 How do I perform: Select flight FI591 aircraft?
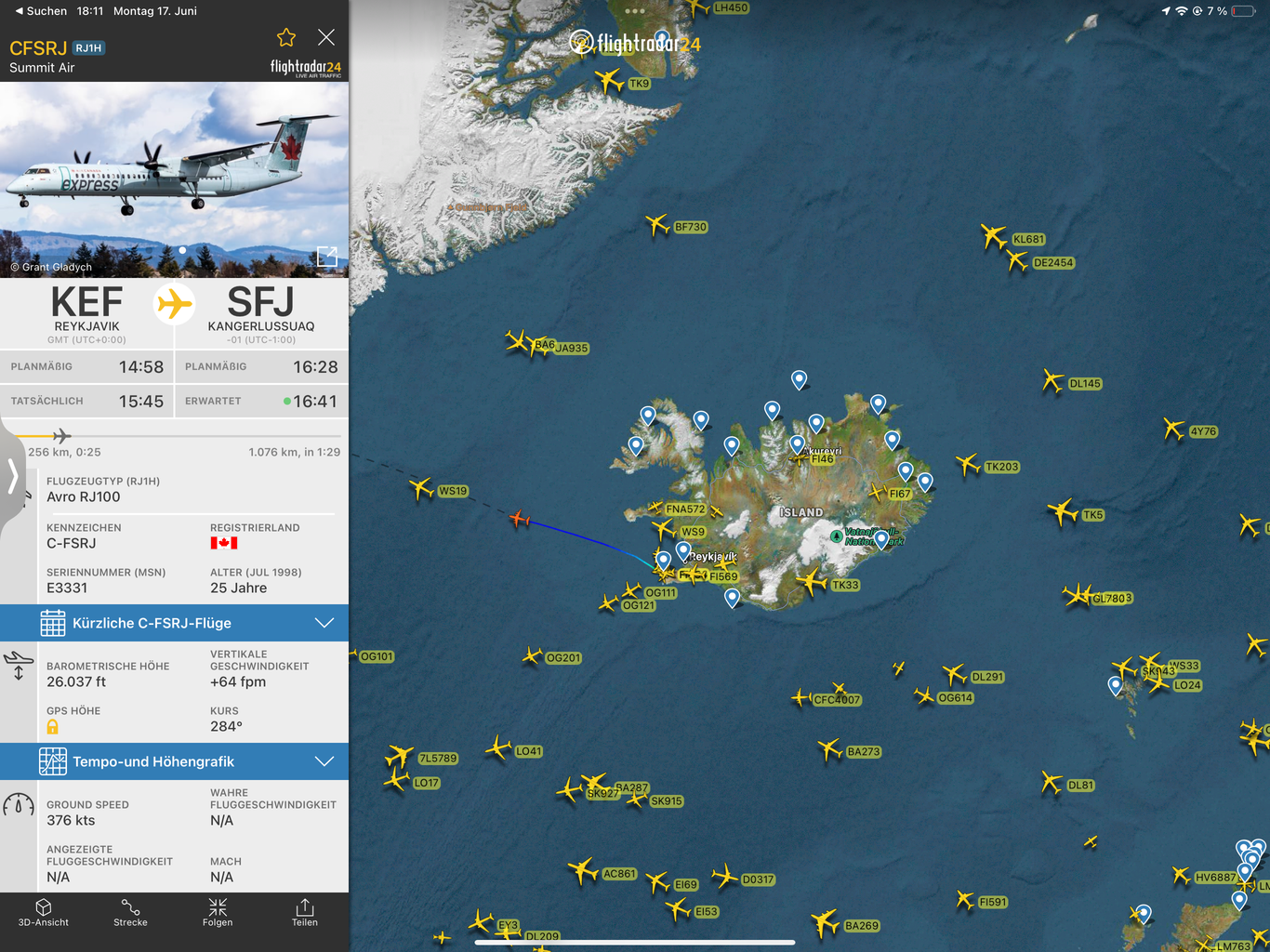click(965, 900)
